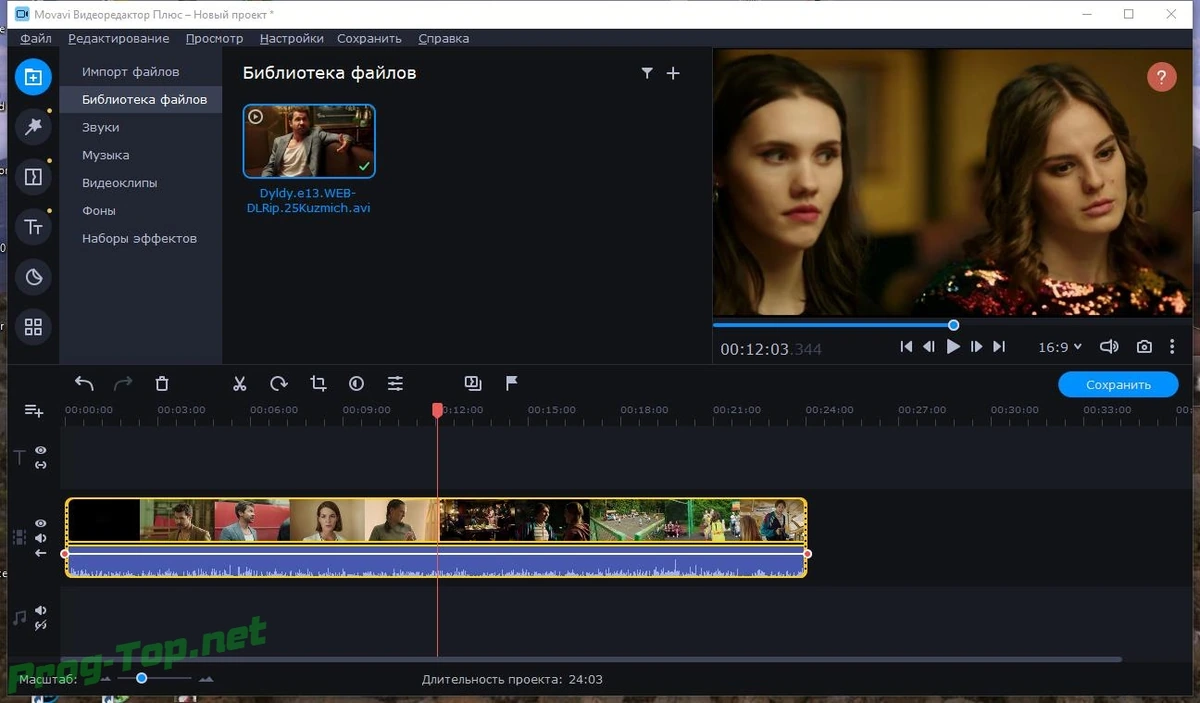This screenshot has height=703, width=1200.
Task: Add a marker with flag icon
Action: 511,383
